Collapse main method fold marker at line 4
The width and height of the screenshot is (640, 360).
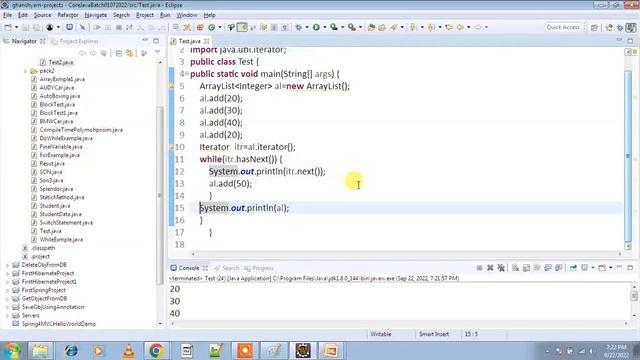(186, 74)
